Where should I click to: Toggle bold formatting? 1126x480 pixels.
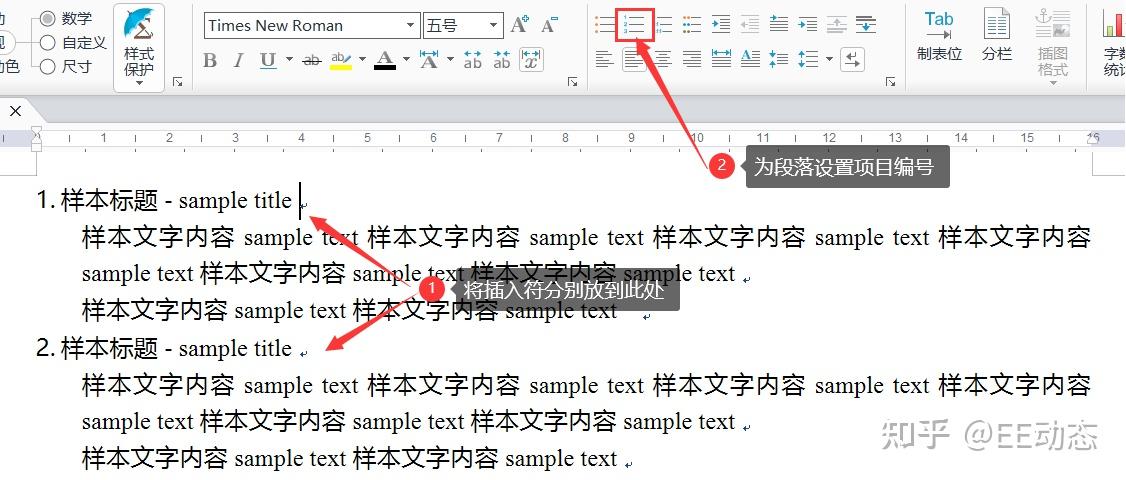210,60
